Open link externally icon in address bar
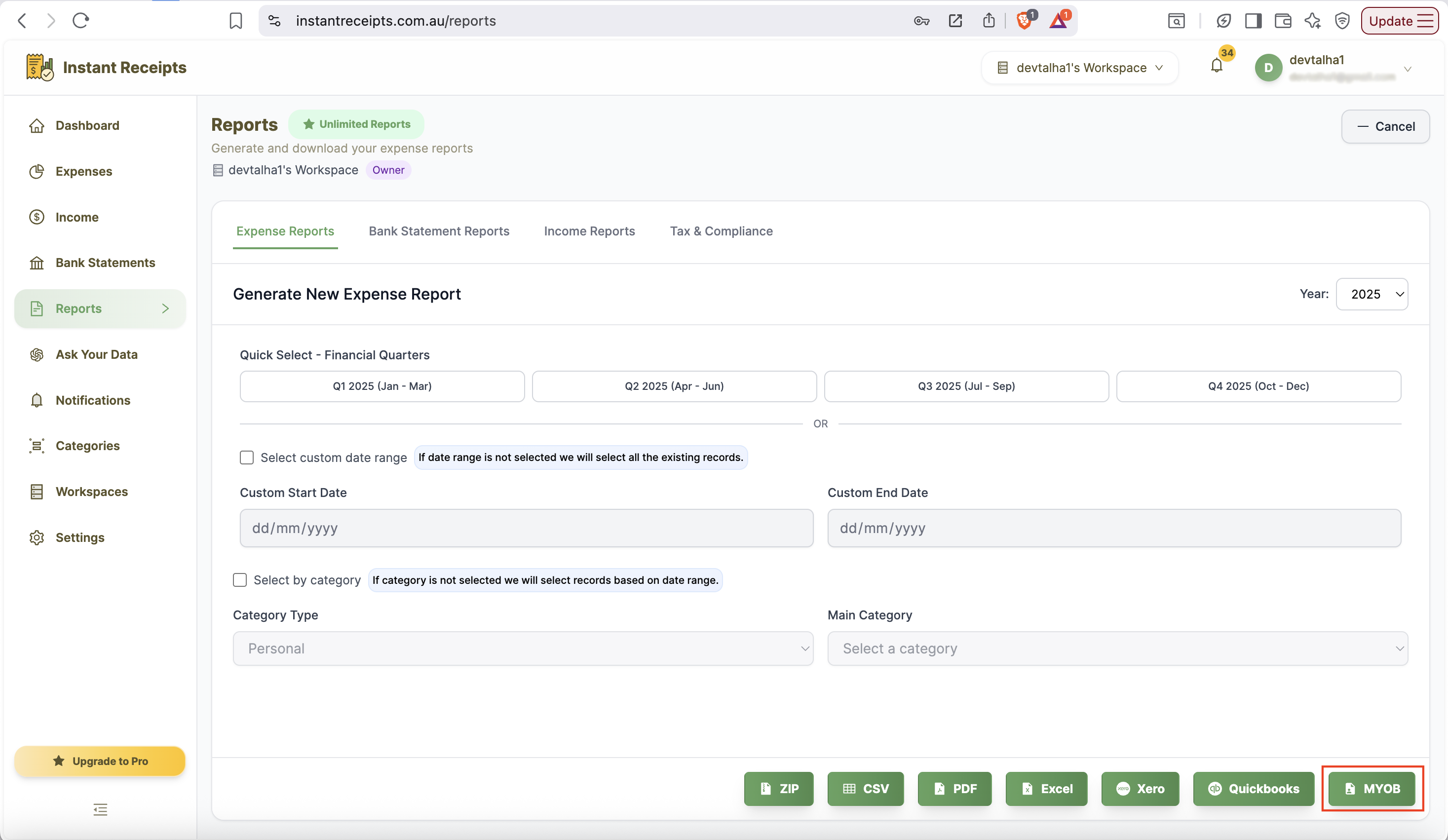 pos(955,21)
